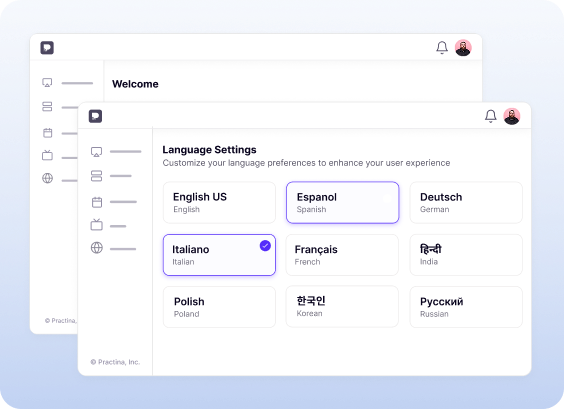
Task: Click the logo in the Welcome window
Action: [x=47, y=47]
